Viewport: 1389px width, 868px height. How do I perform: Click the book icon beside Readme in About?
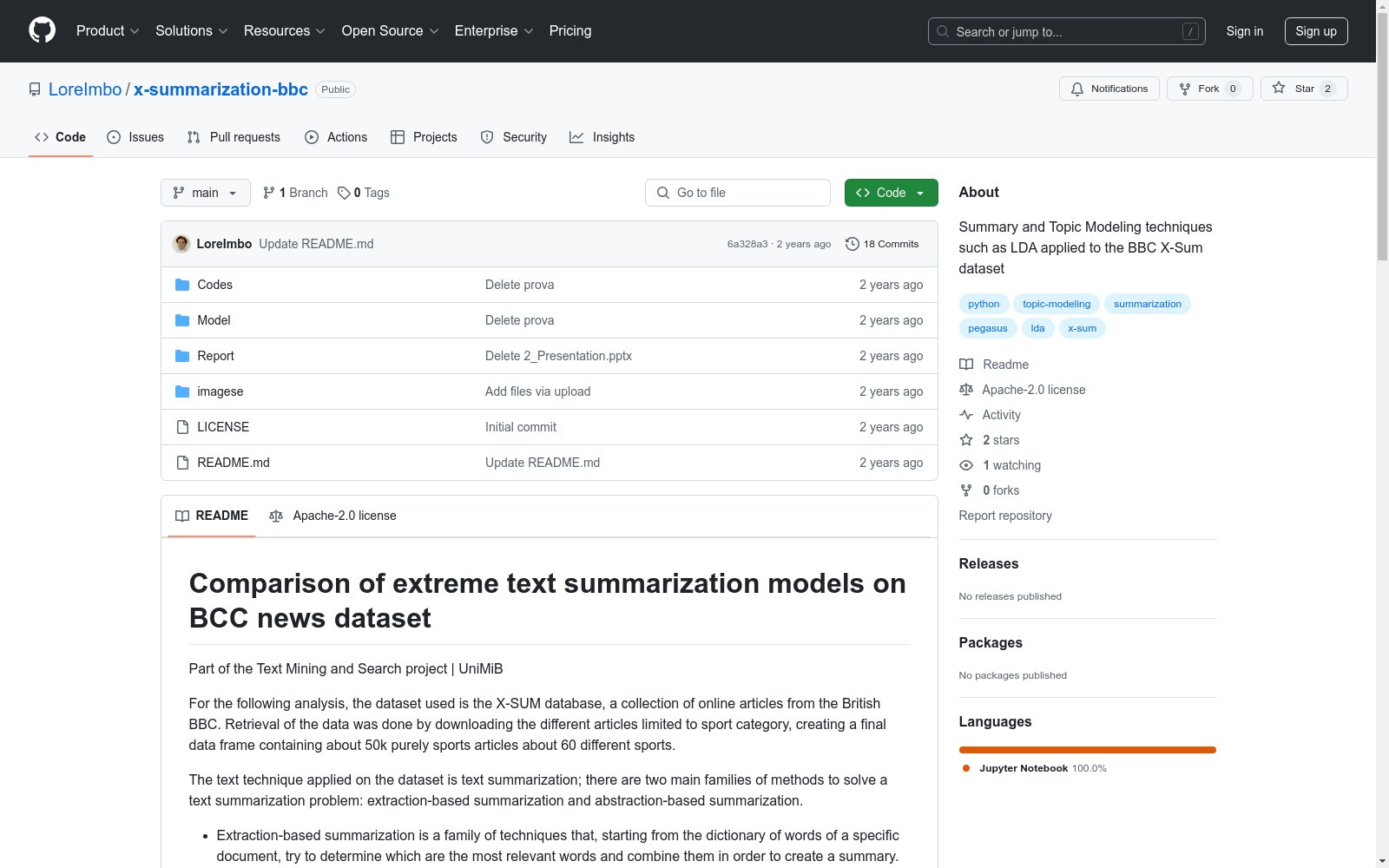(x=966, y=365)
